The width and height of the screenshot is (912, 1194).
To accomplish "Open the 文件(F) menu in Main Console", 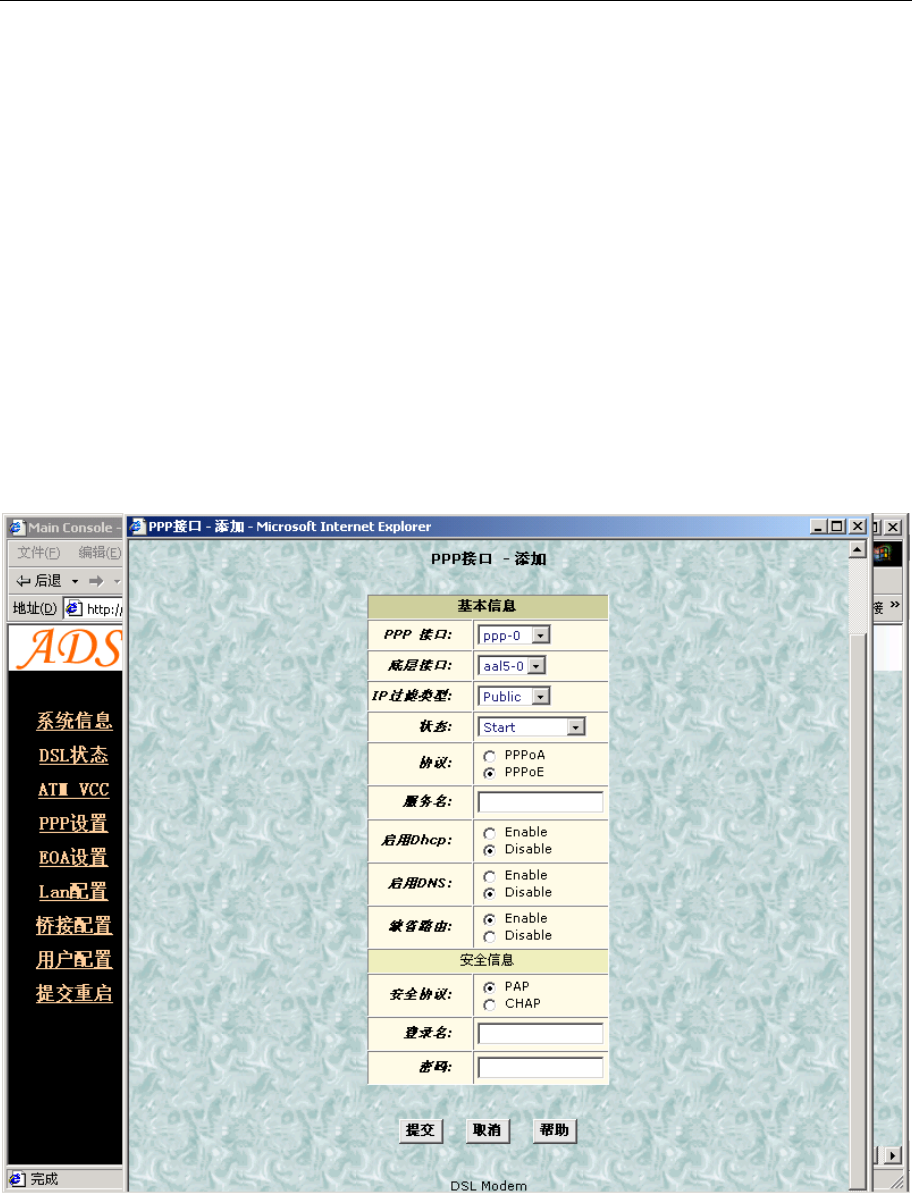I will pyautogui.click(x=38, y=553).
